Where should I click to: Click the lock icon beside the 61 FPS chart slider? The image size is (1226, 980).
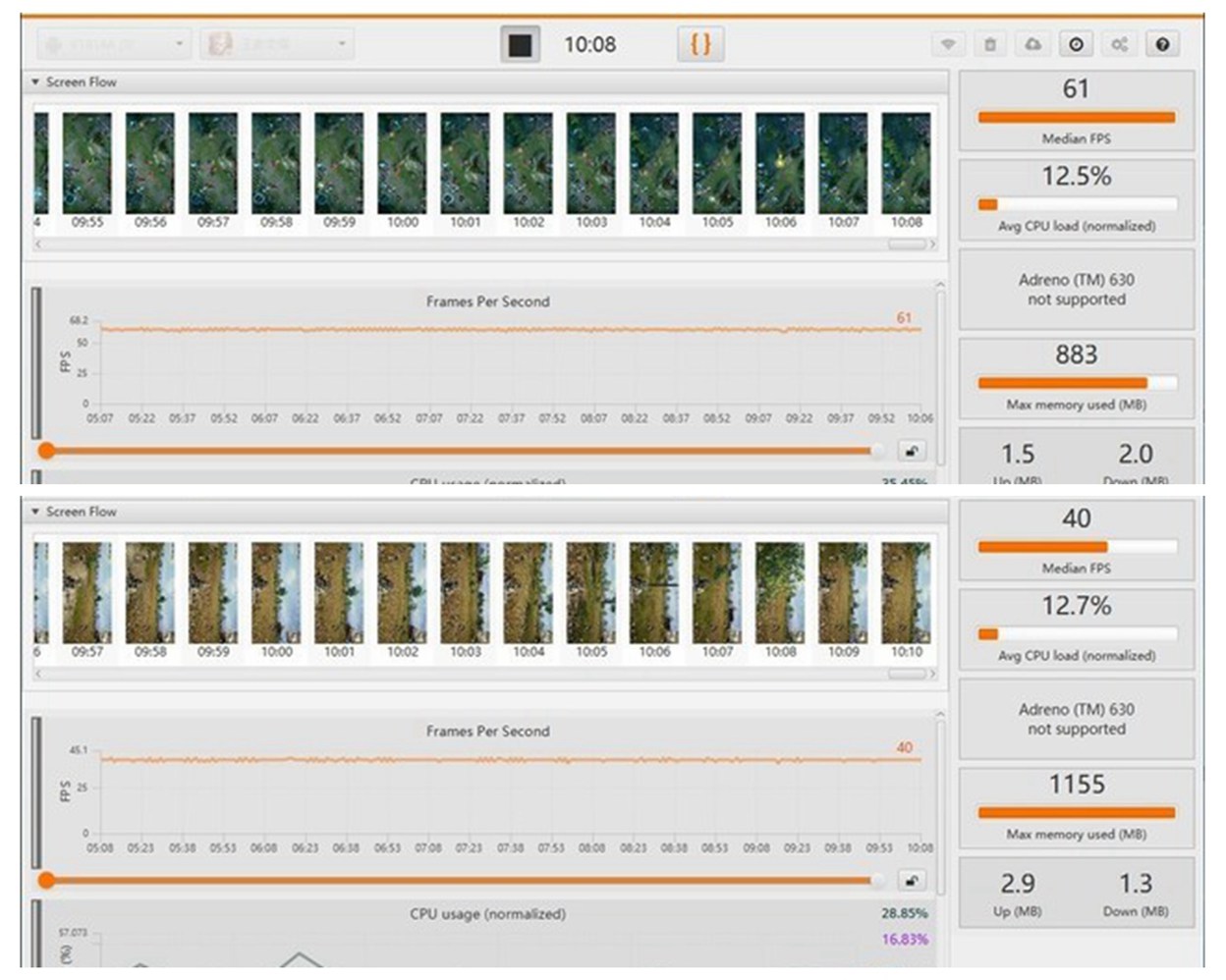(912, 451)
